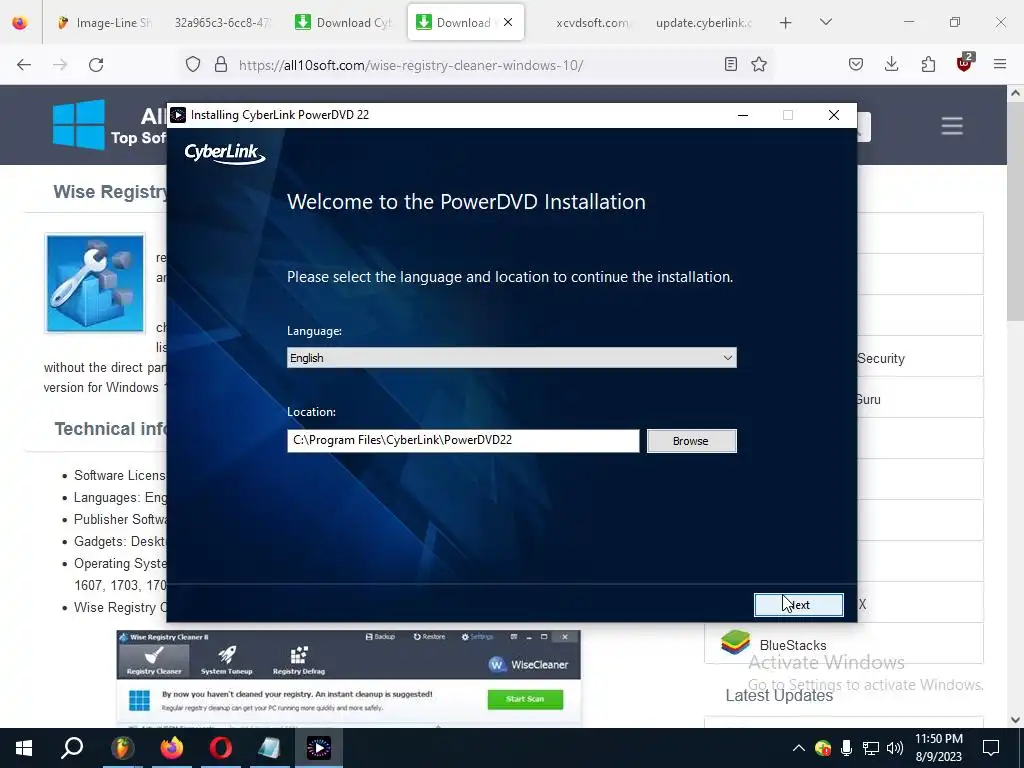The width and height of the screenshot is (1024, 768).
Task: Click the Security link in site sidebar
Action: [x=881, y=359]
